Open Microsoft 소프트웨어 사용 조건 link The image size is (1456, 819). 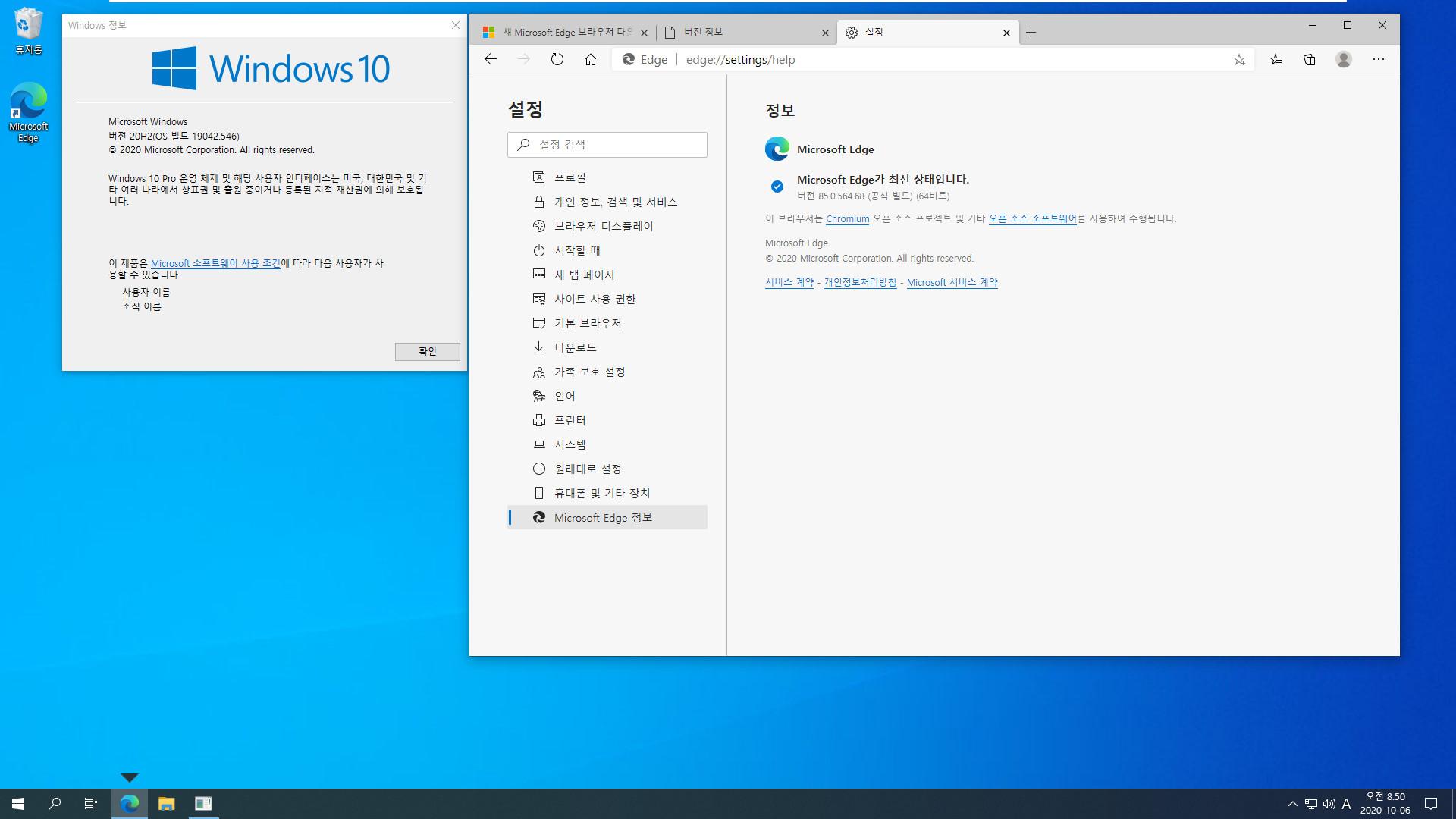pyautogui.click(x=215, y=263)
